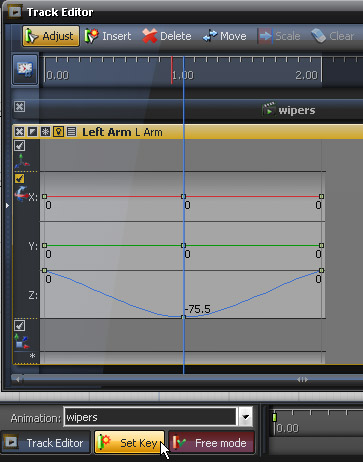Uncheck the rotation track checkbox

pos(20,179)
